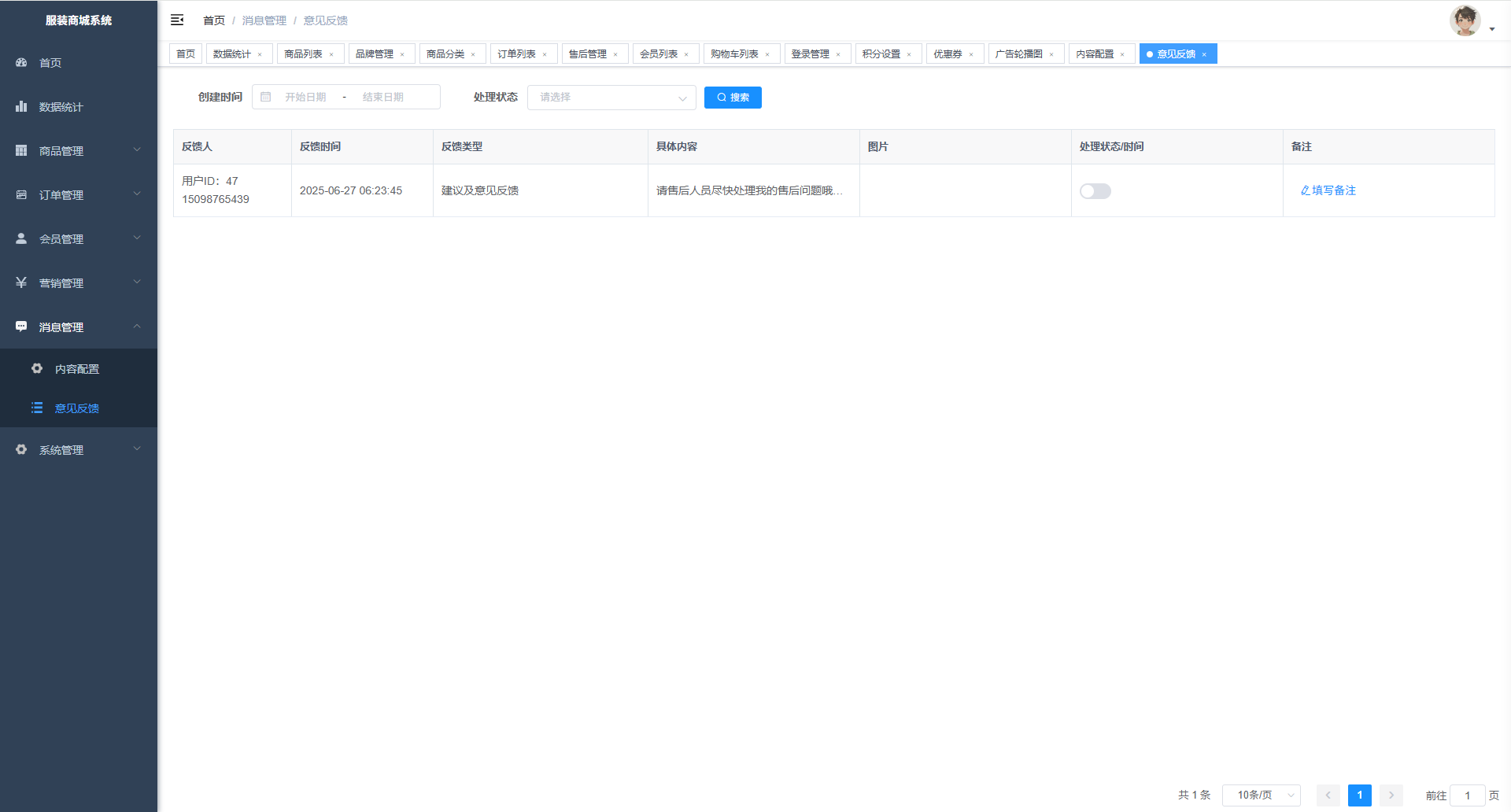The height and width of the screenshot is (812, 1511).
Task: Click the dashboard icon beside 首页
Action: (21, 62)
